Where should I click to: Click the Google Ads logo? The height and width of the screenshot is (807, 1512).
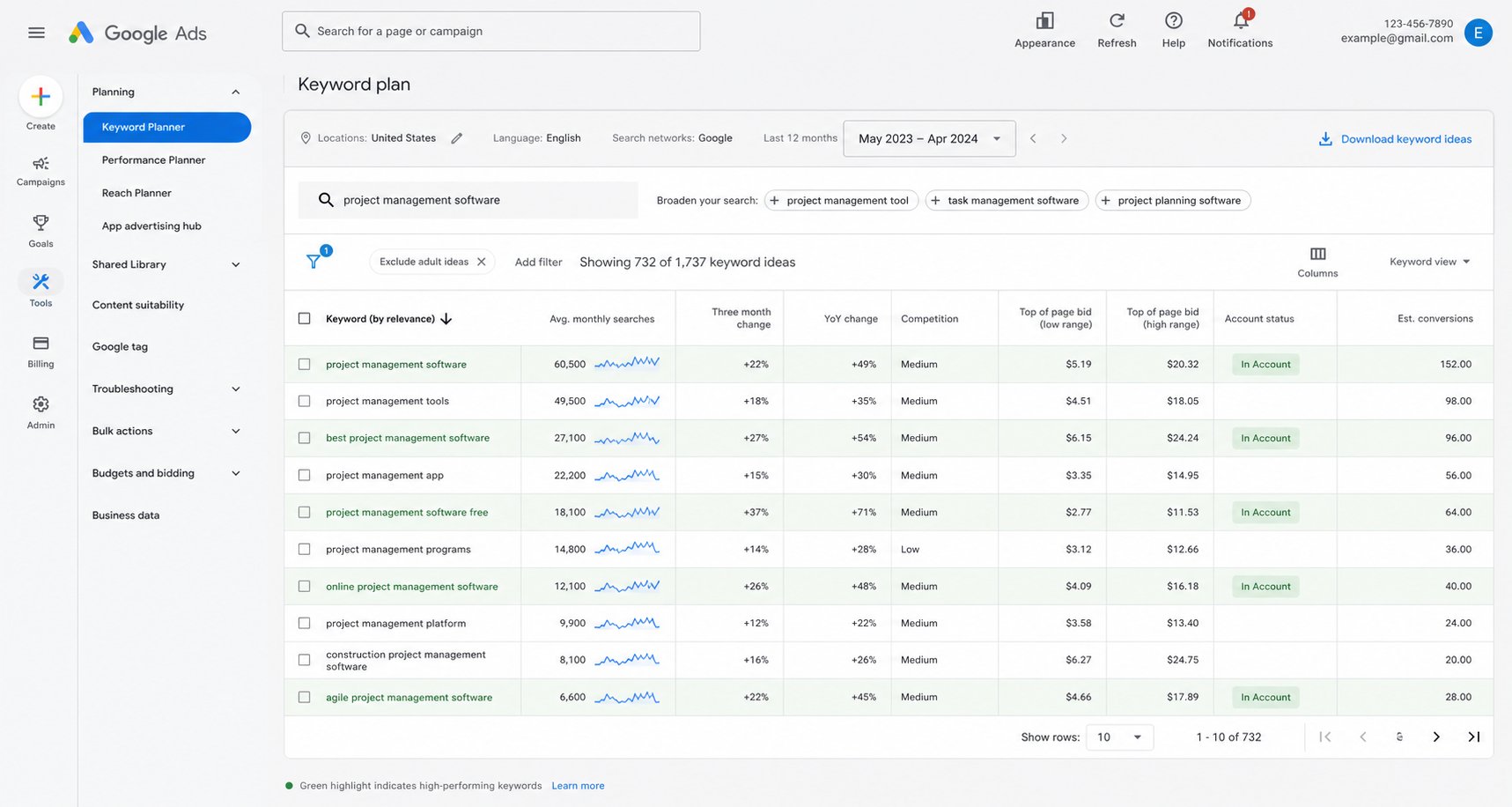pyautogui.click(x=138, y=33)
